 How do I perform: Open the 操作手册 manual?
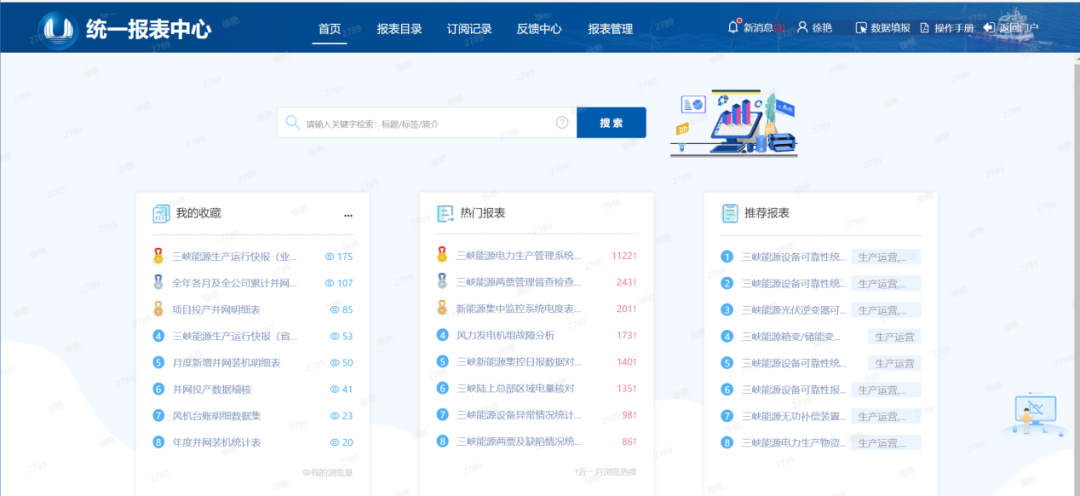tap(946, 28)
